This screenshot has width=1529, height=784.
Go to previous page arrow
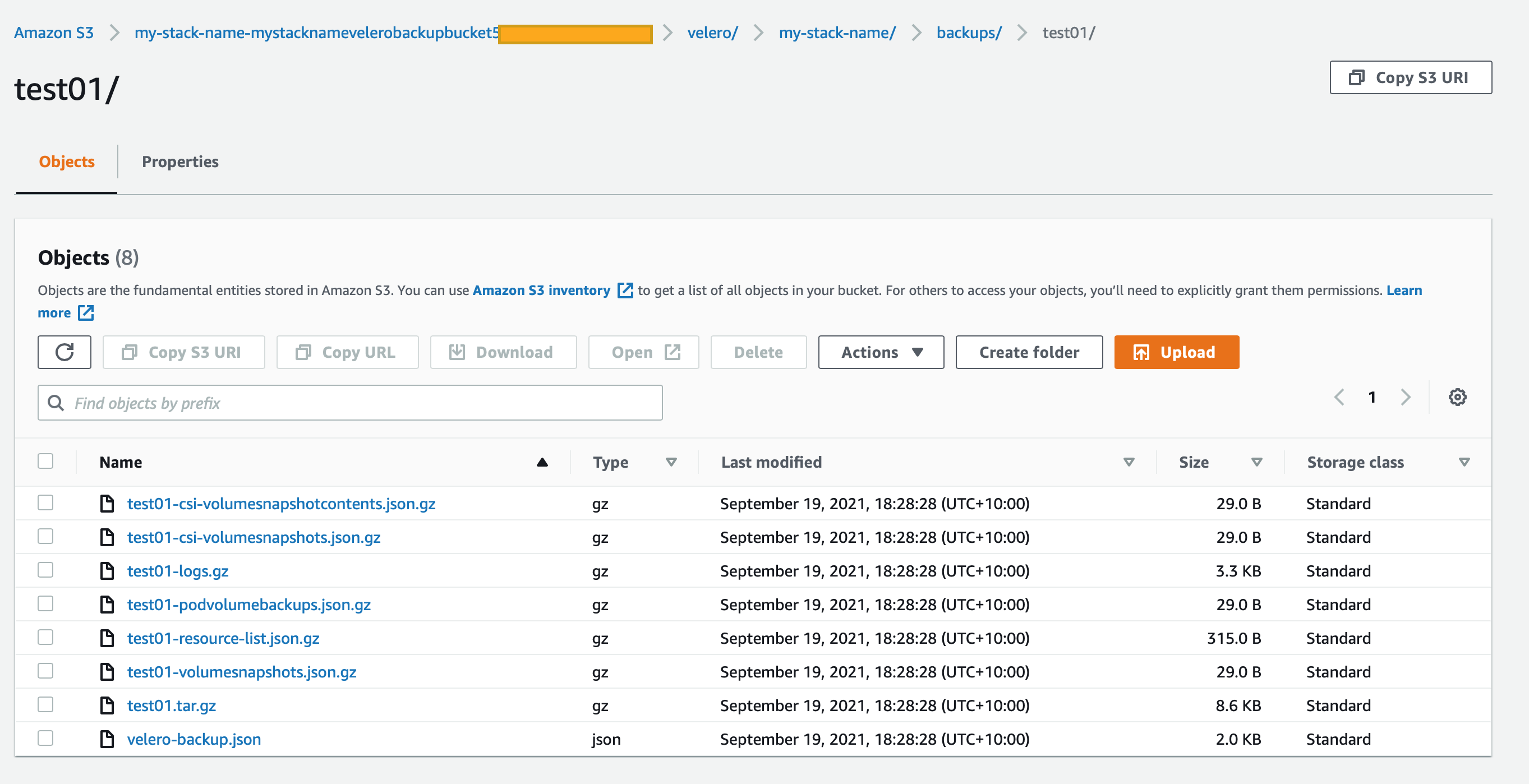tap(1339, 397)
